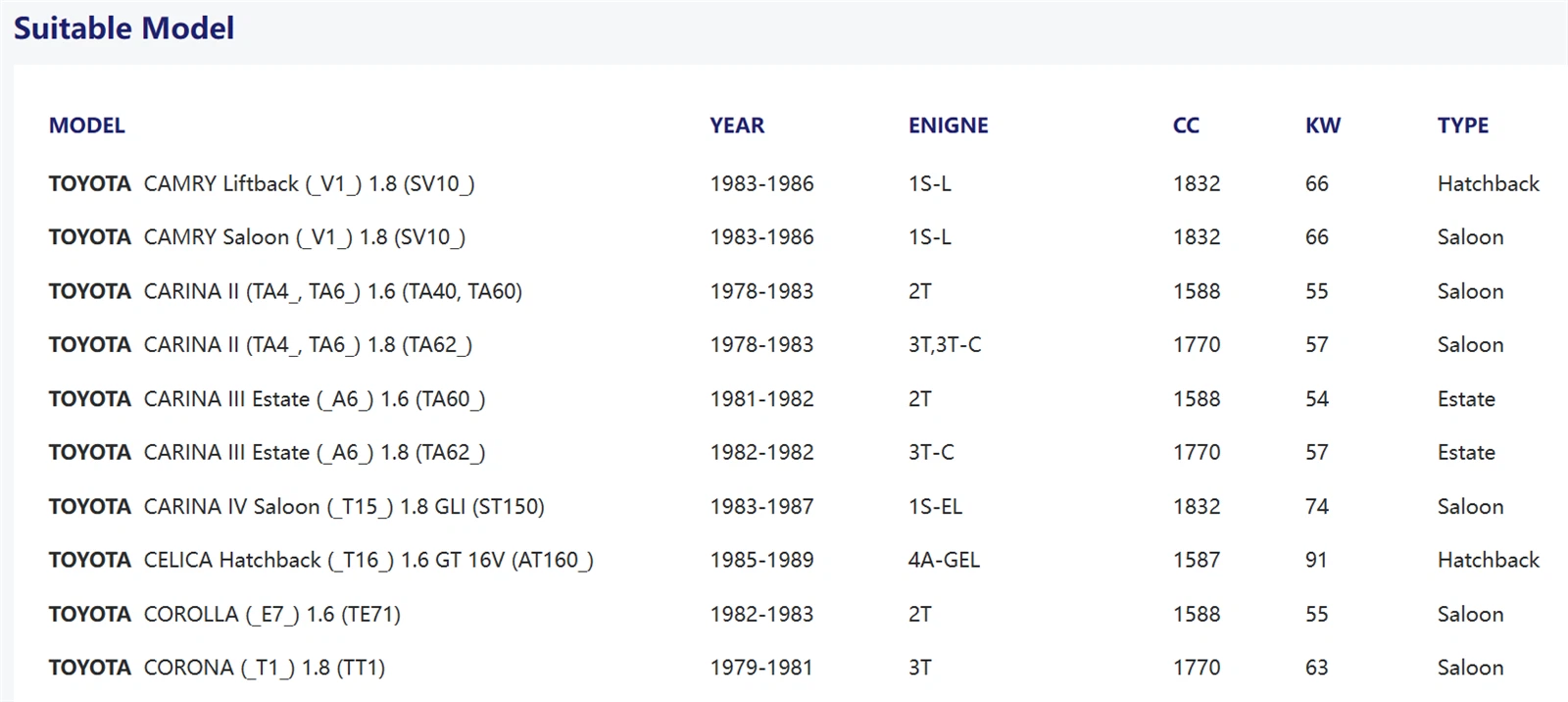
Task: Click KW value 54
Action: (x=1317, y=399)
